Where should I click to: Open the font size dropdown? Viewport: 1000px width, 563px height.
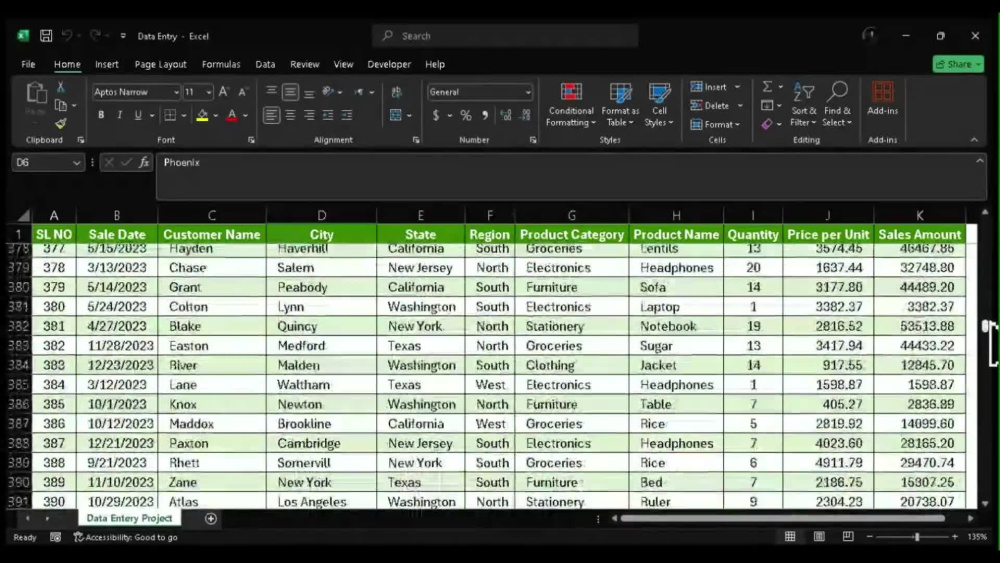tap(209, 92)
